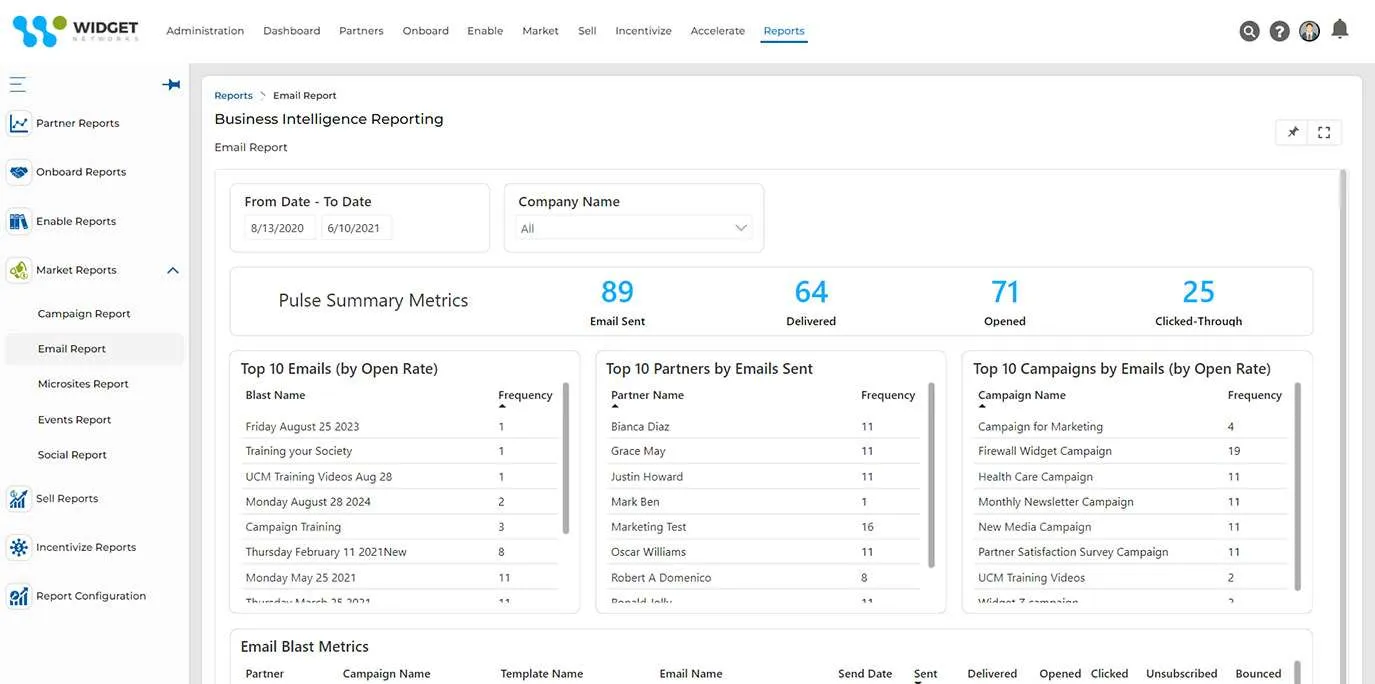Toggle the sidebar pin icon
The image size is (1375, 684).
pyautogui.click(x=171, y=85)
